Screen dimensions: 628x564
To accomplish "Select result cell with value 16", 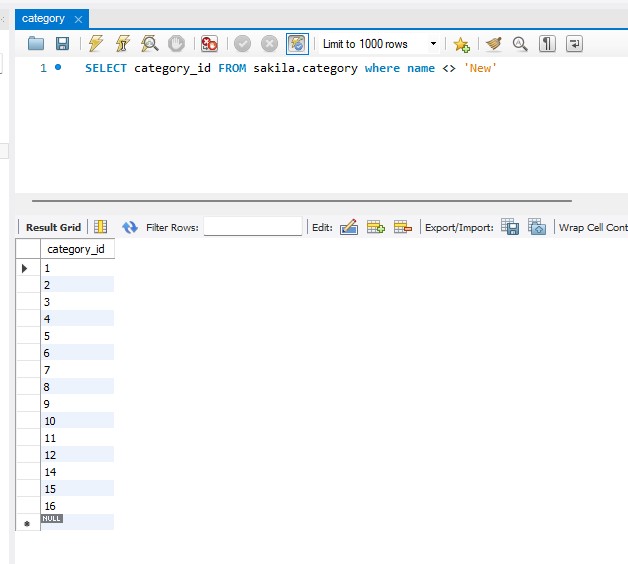I will pyautogui.click(x=77, y=506).
